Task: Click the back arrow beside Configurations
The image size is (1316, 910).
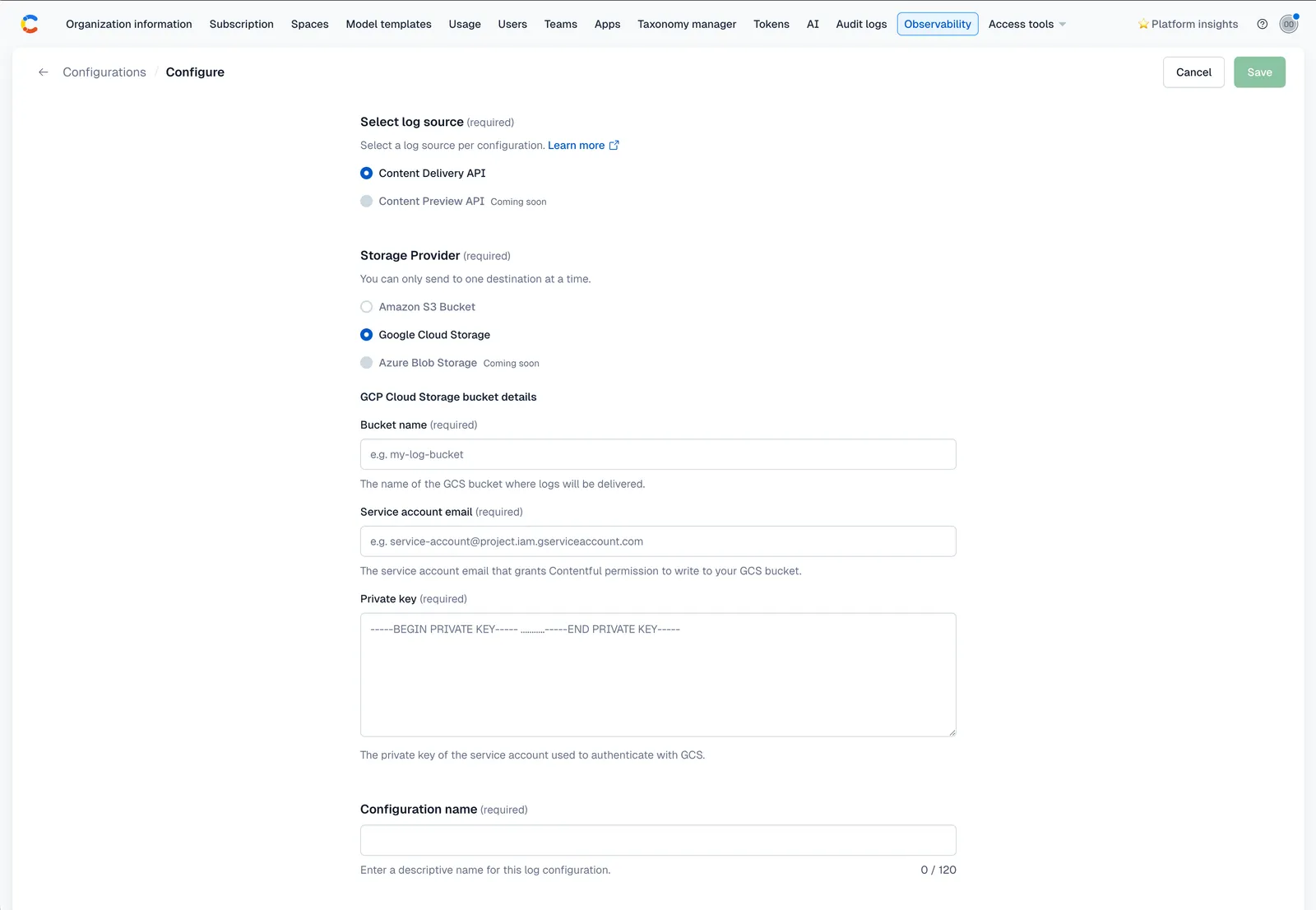Action: pyautogui.click(x=44, y=72)
